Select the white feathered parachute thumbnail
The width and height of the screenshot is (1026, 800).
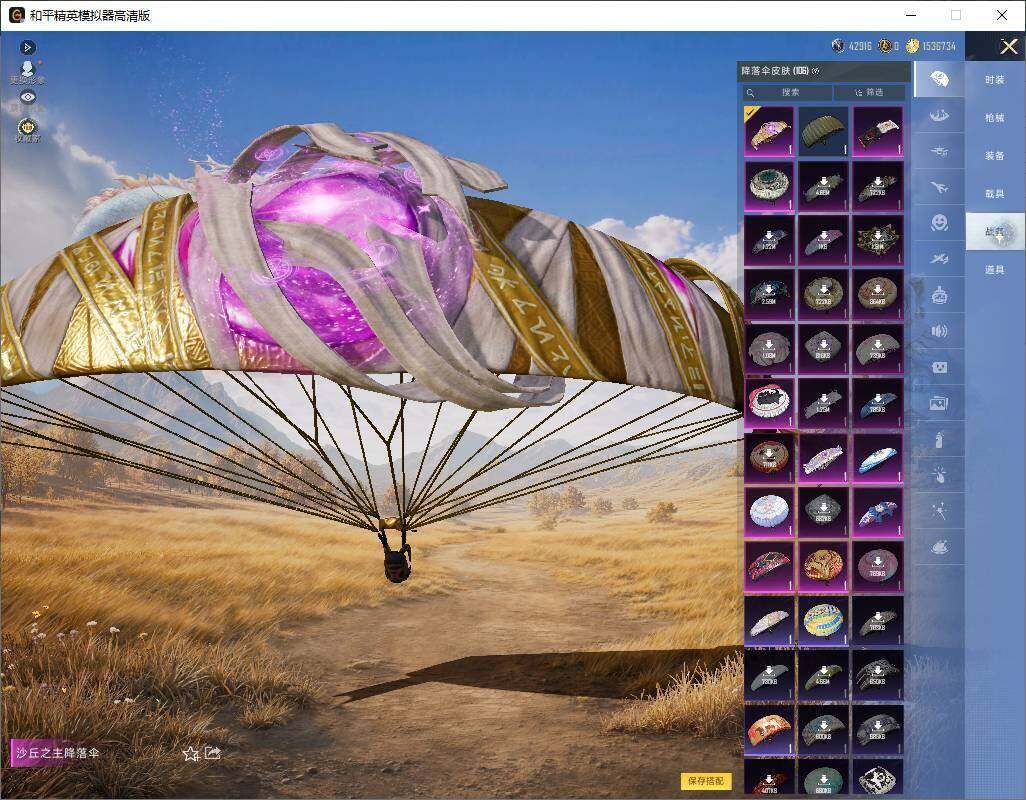(x=769, y=620)
